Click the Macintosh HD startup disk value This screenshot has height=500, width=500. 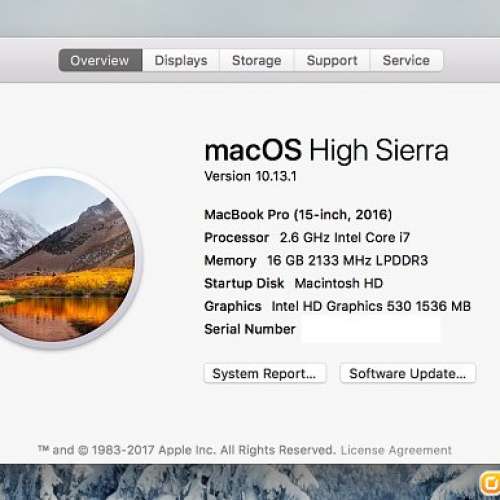point(339,283)
